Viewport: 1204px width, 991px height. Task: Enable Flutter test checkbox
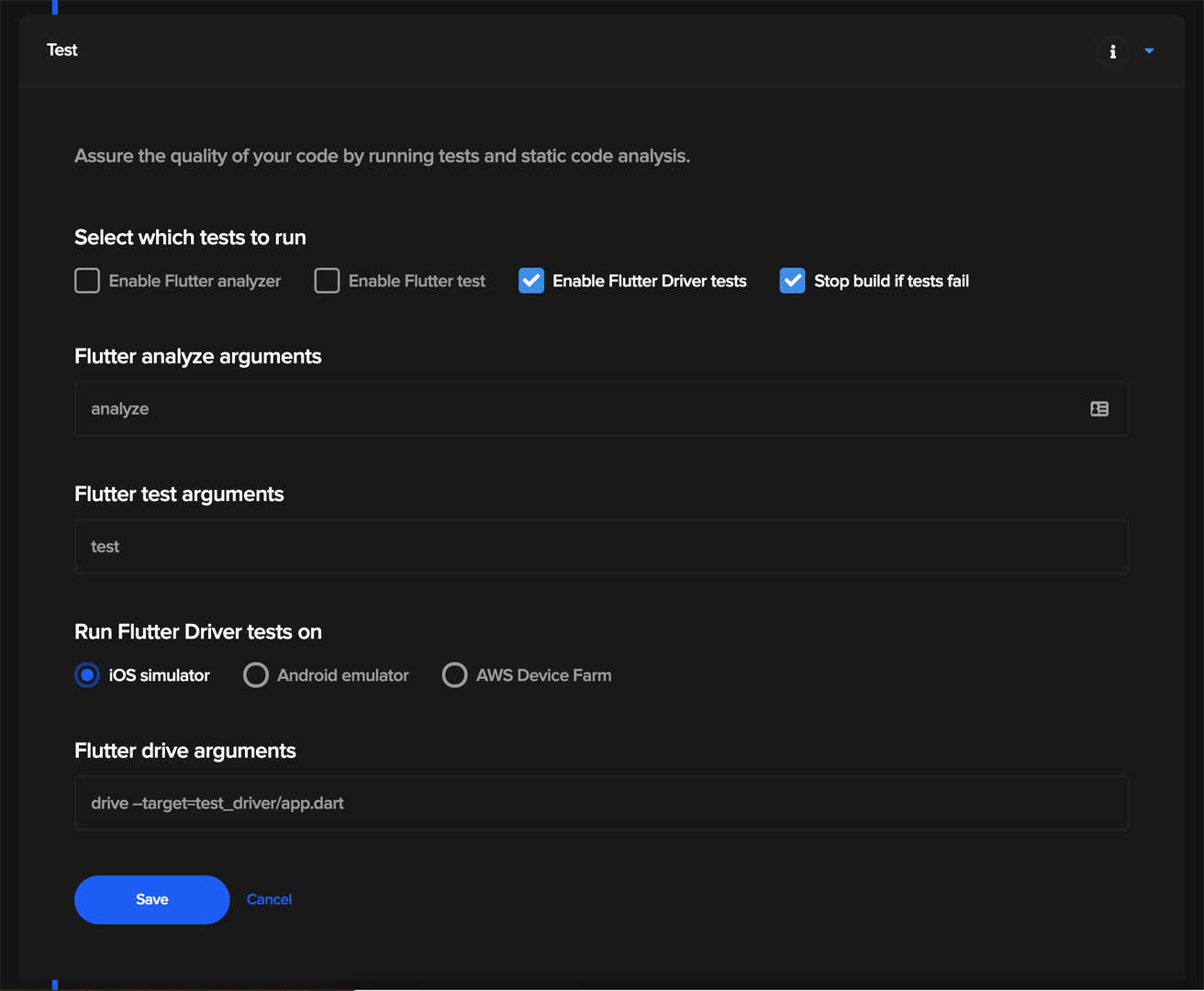pyautogui.click(x=327, y=281)
